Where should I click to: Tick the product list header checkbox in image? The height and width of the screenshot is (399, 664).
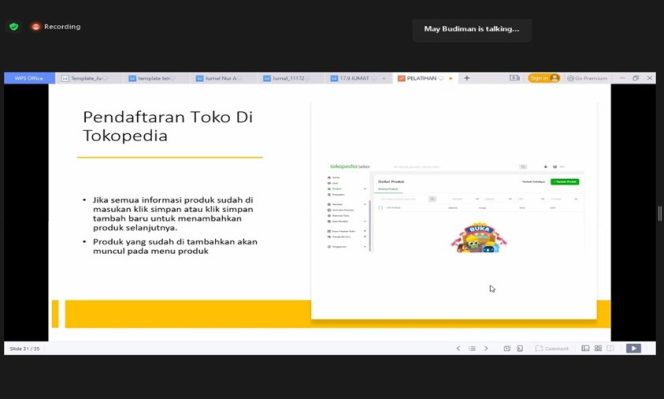(380, 208)
